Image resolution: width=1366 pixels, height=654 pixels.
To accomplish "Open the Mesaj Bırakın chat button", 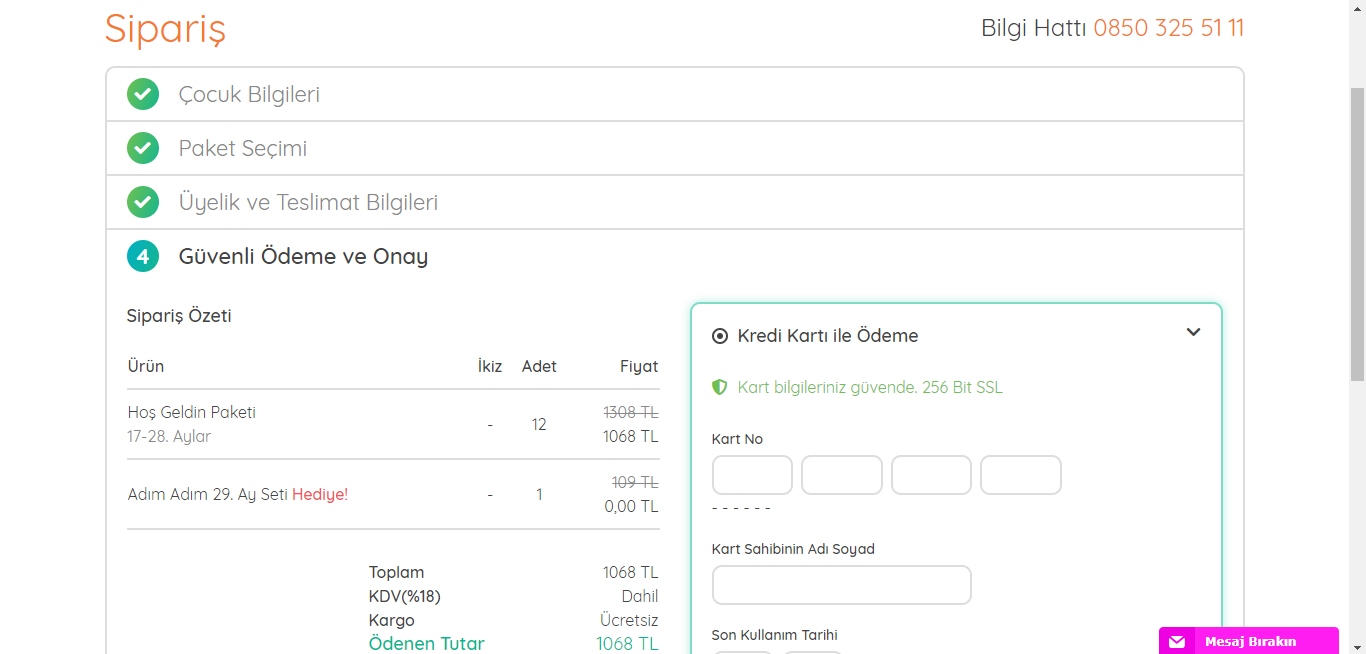I will (1249, 642).
